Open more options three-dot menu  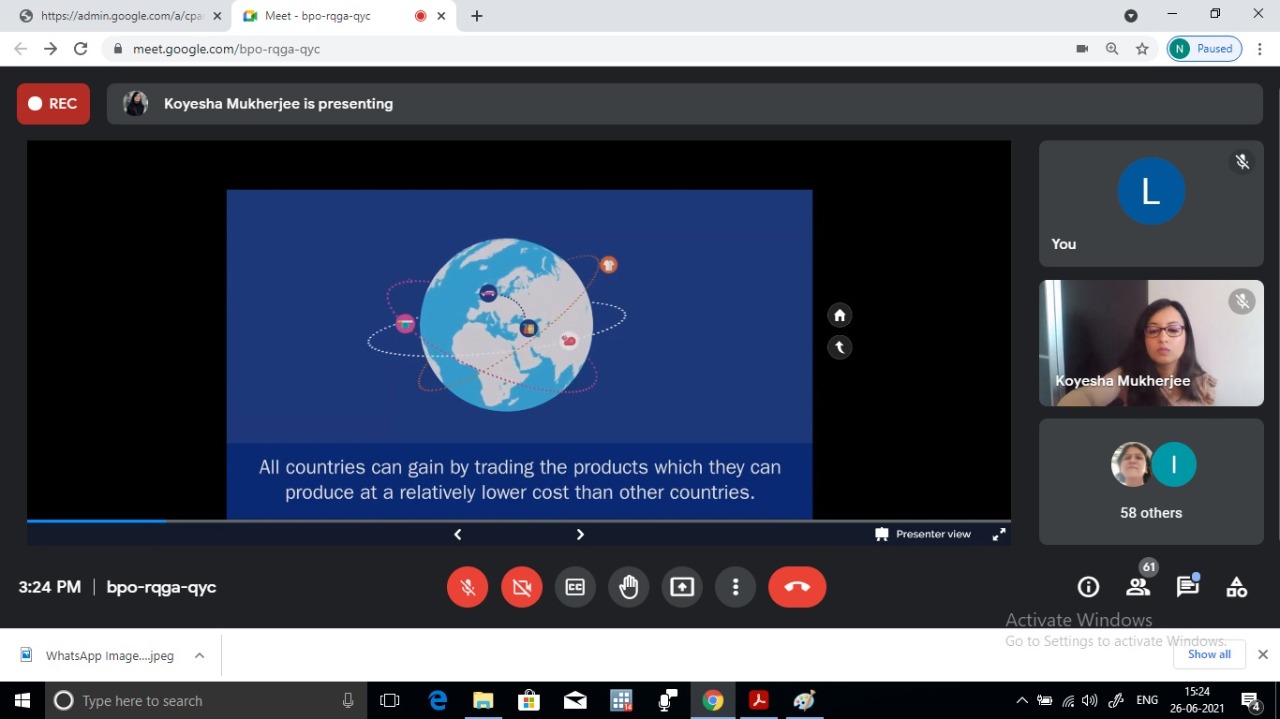(736, 587)
